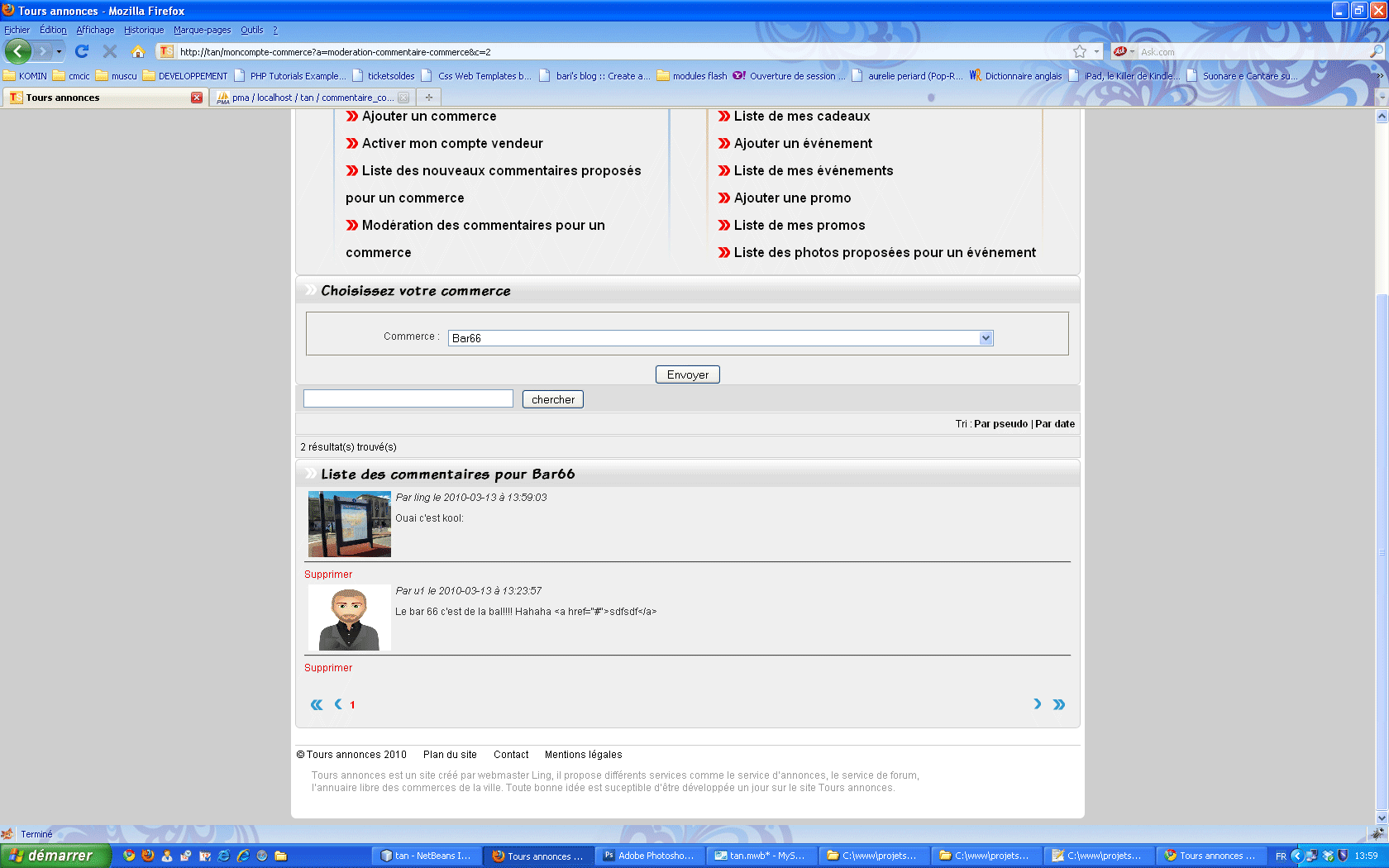Switch to tan.mwb MySQL taskbar item

pos(761,856)
